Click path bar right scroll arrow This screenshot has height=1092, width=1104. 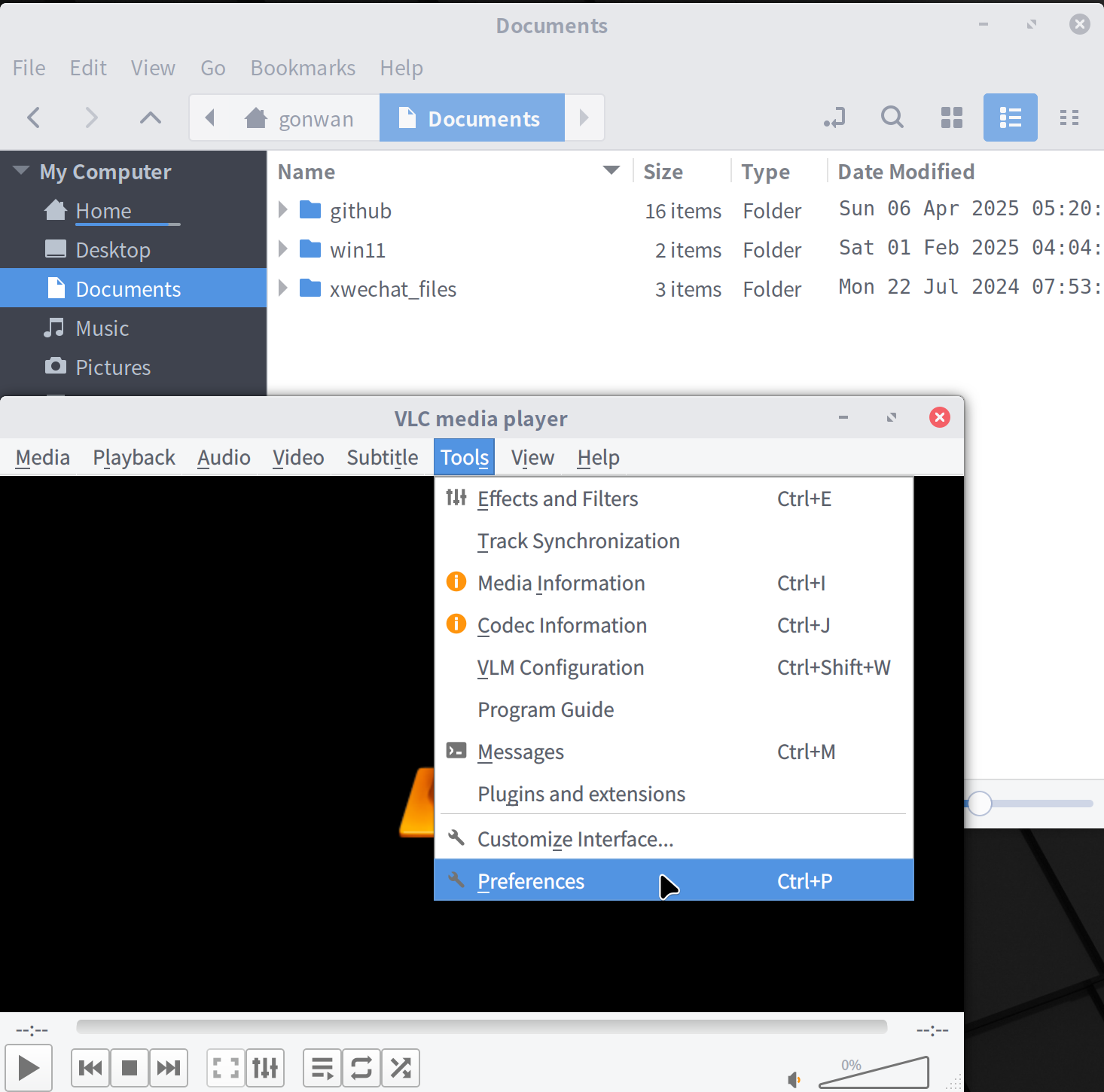click(584, 117)
